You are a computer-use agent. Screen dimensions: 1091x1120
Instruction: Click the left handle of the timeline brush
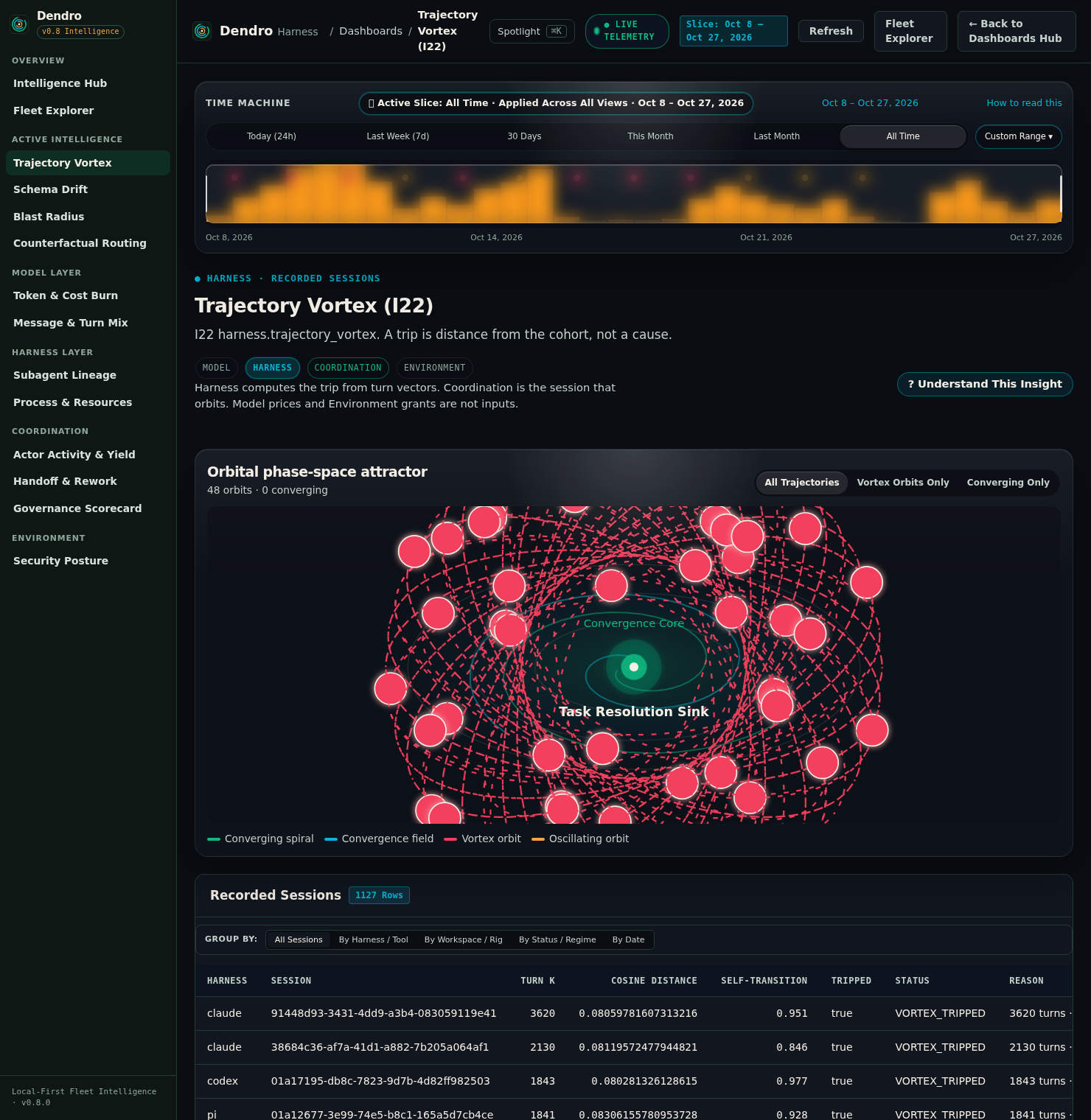[207, 194]
